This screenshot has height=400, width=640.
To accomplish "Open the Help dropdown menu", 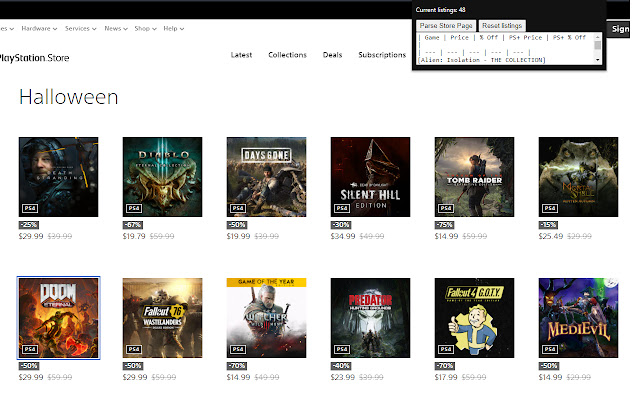I will pos(174,29).
